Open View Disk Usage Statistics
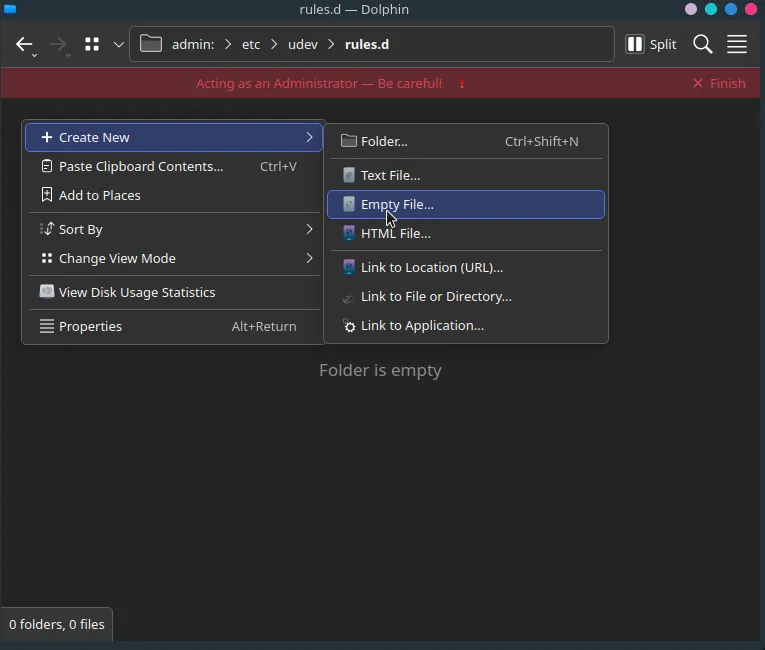This screenshot has width=765, height=650. (x=174, y=292)
